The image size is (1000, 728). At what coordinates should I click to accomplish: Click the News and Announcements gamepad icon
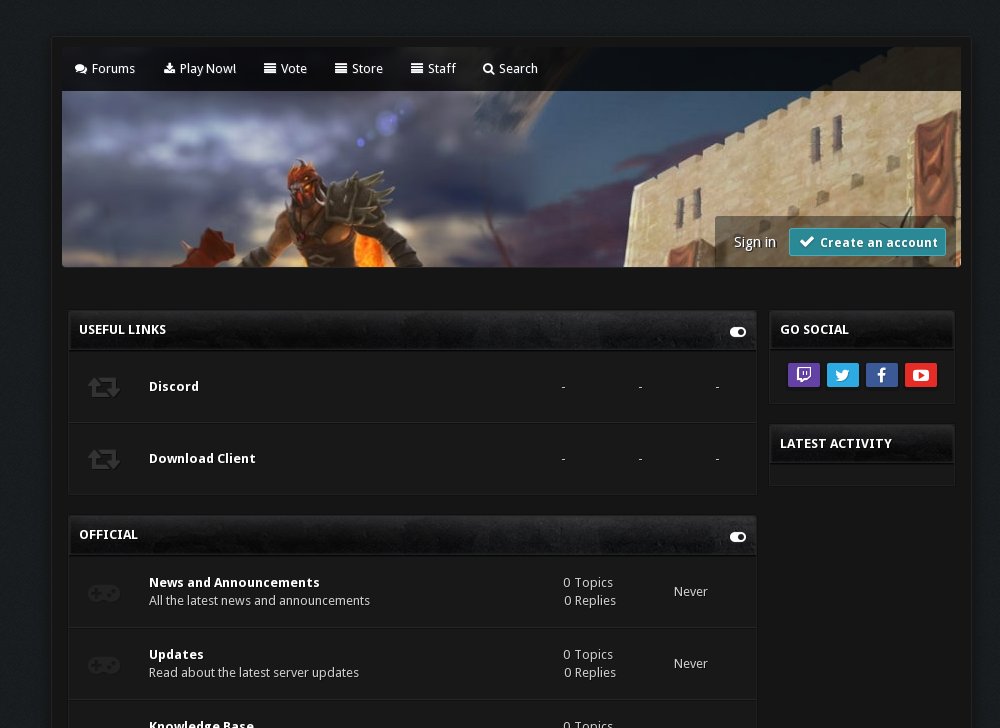pos(104,592)
